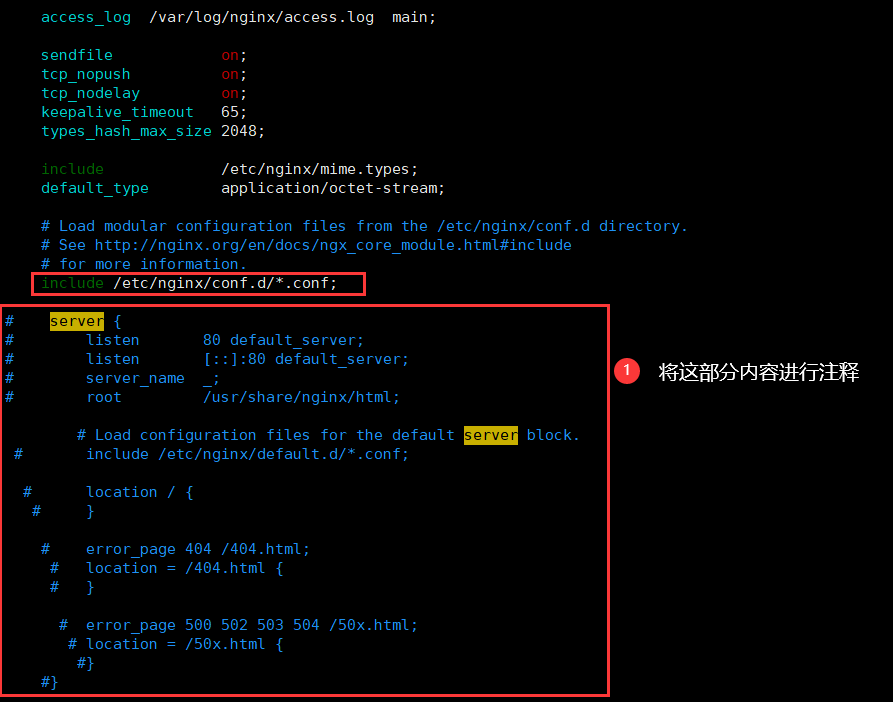Click the /etc/nginx/mime.types path
Screen dimensions: 893x702
point(316,169)
